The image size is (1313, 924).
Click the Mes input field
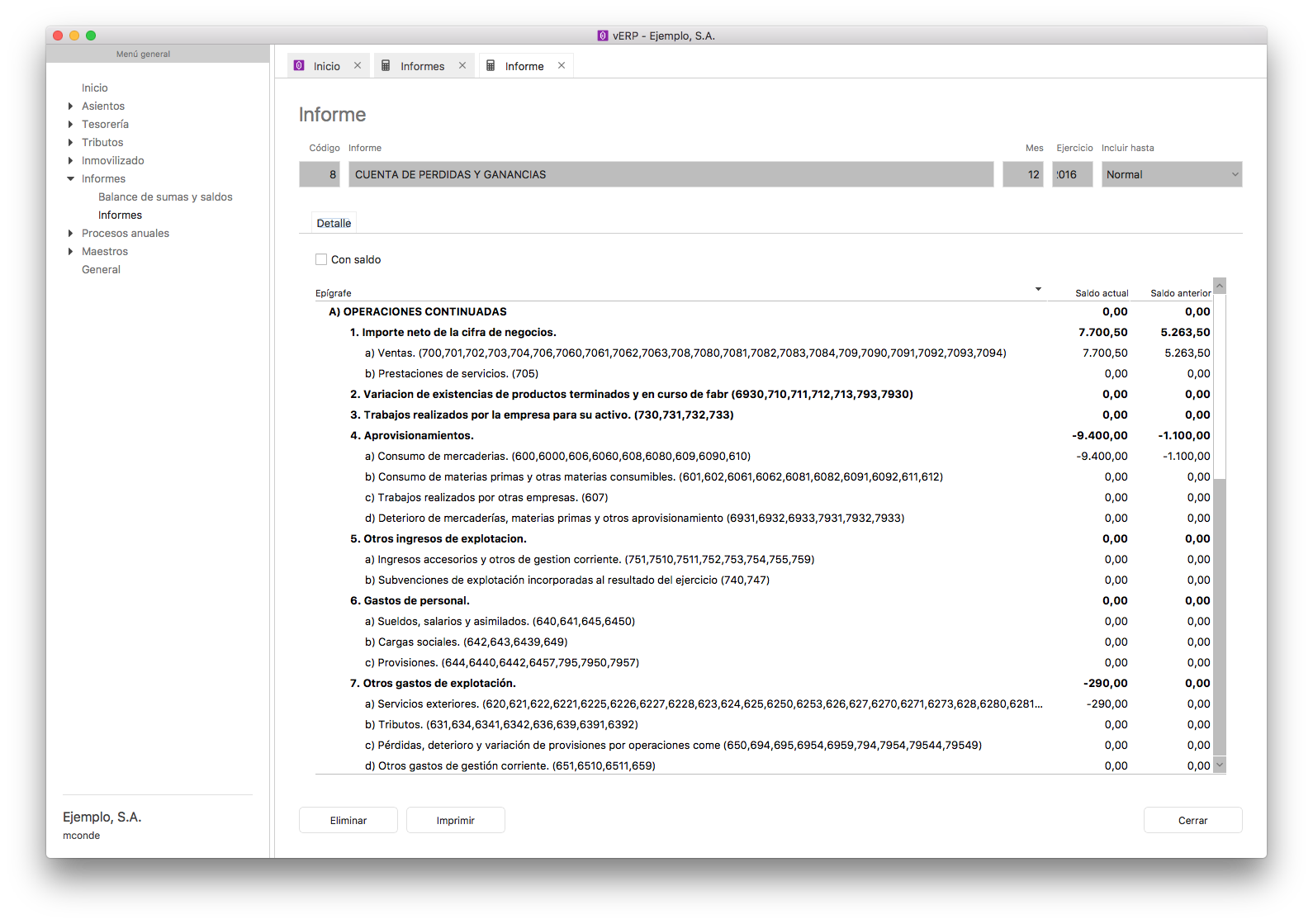1022,174
